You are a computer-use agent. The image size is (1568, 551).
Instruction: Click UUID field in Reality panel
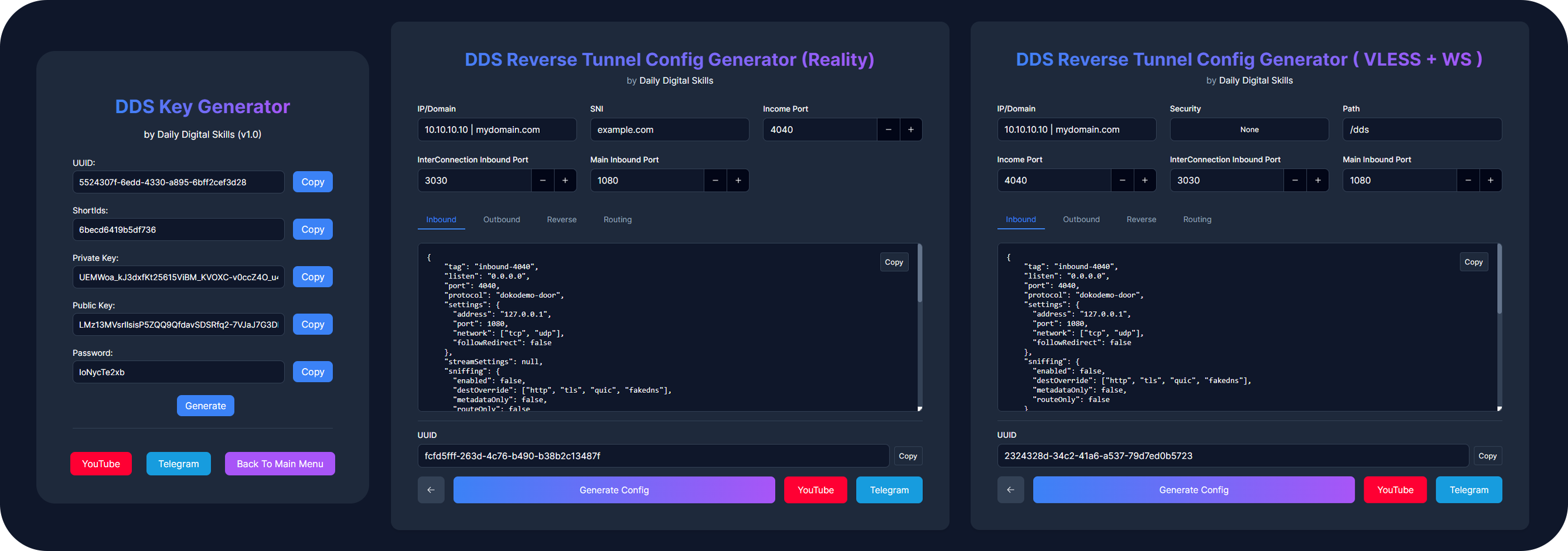(653, 456)
